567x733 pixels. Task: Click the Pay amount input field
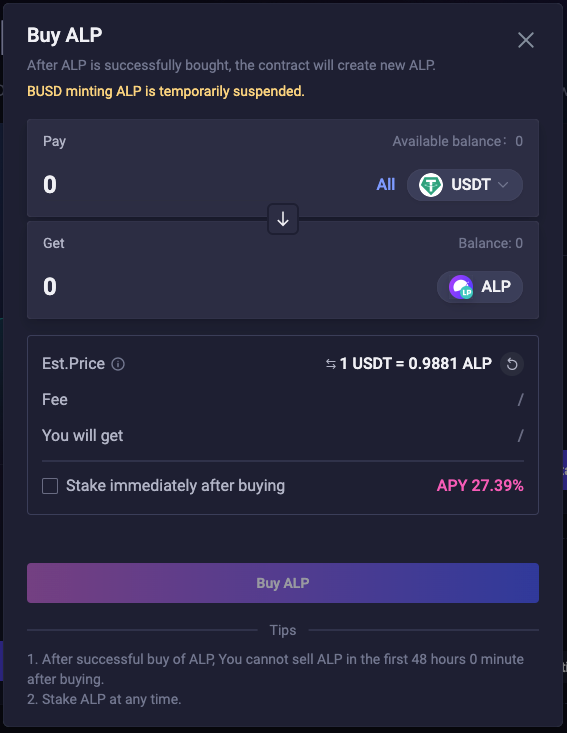point(201,184)
